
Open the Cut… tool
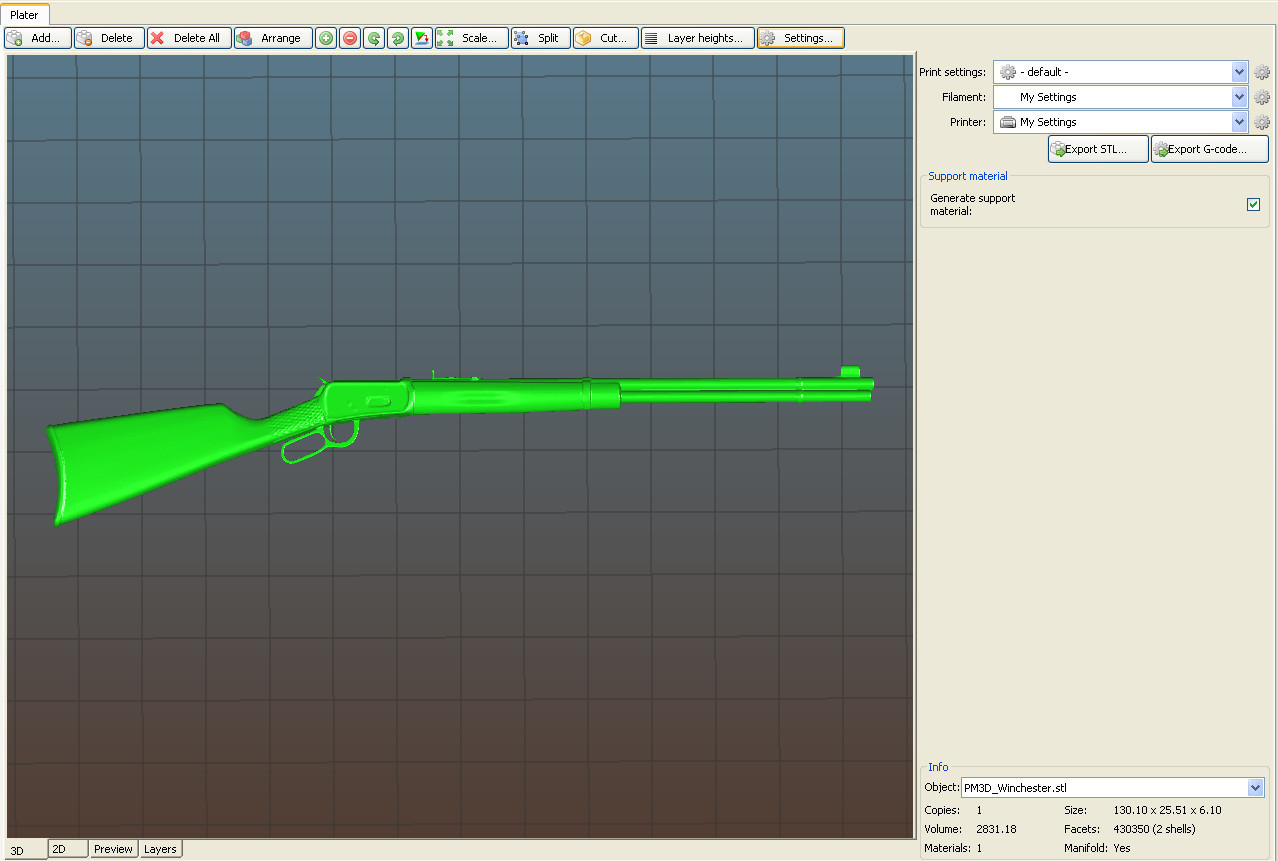point(606,38)
